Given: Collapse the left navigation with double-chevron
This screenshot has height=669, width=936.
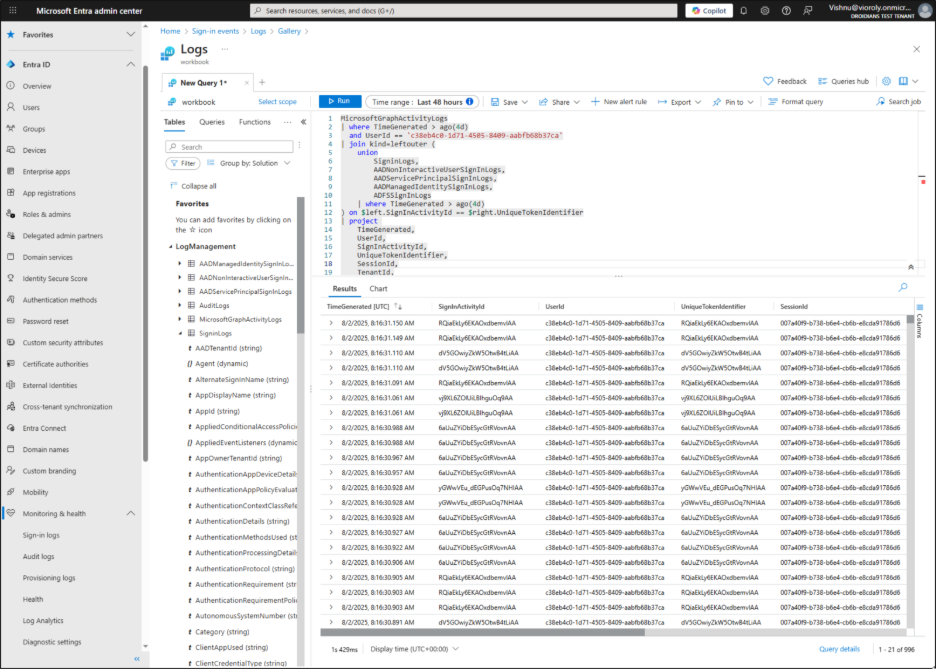Looking at the screenshot, I should point(137,659).
